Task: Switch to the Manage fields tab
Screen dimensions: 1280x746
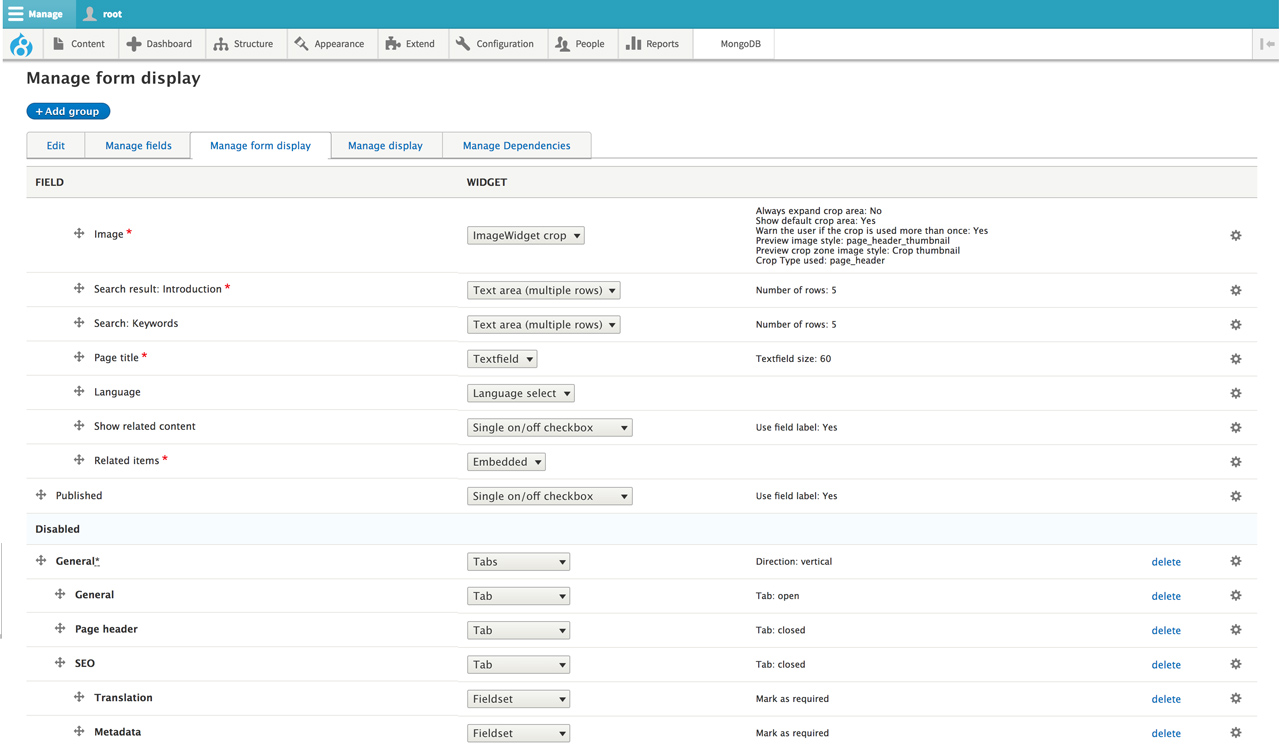Action: click(x=138, y=146)
